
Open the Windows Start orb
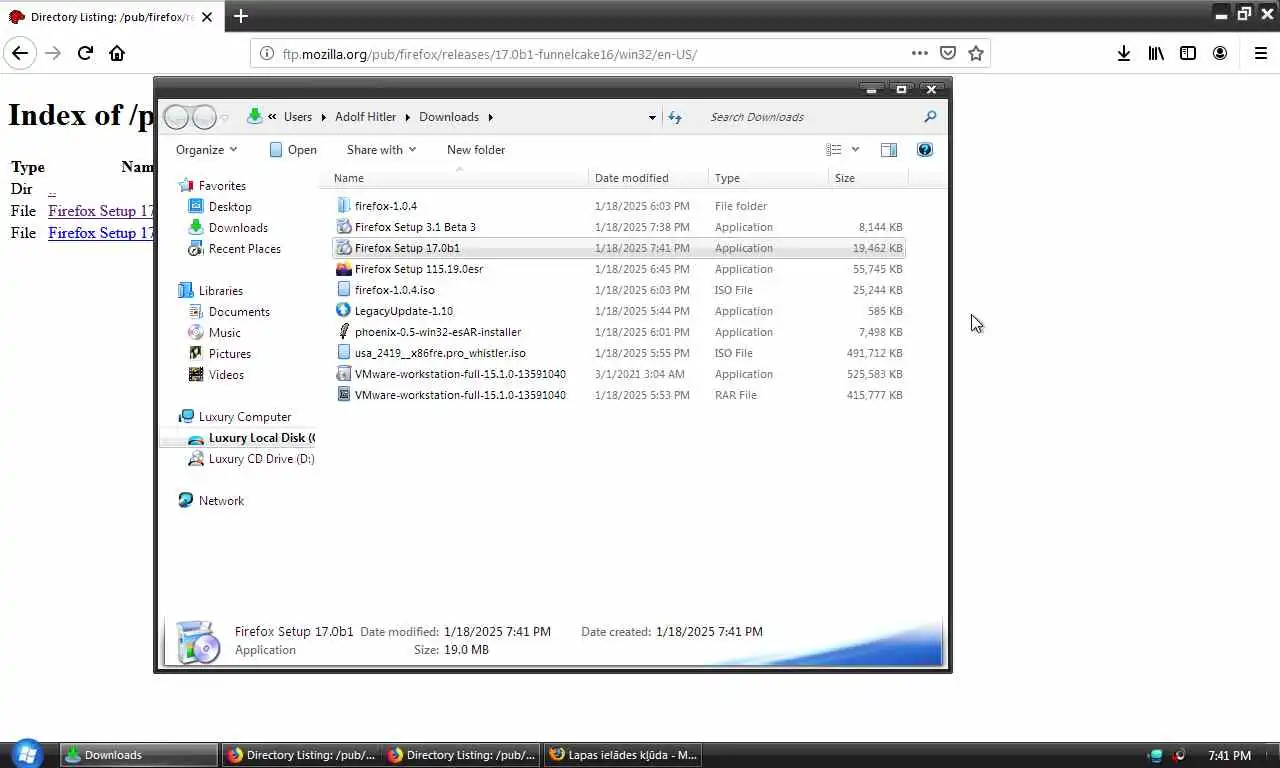coord(26,754)
